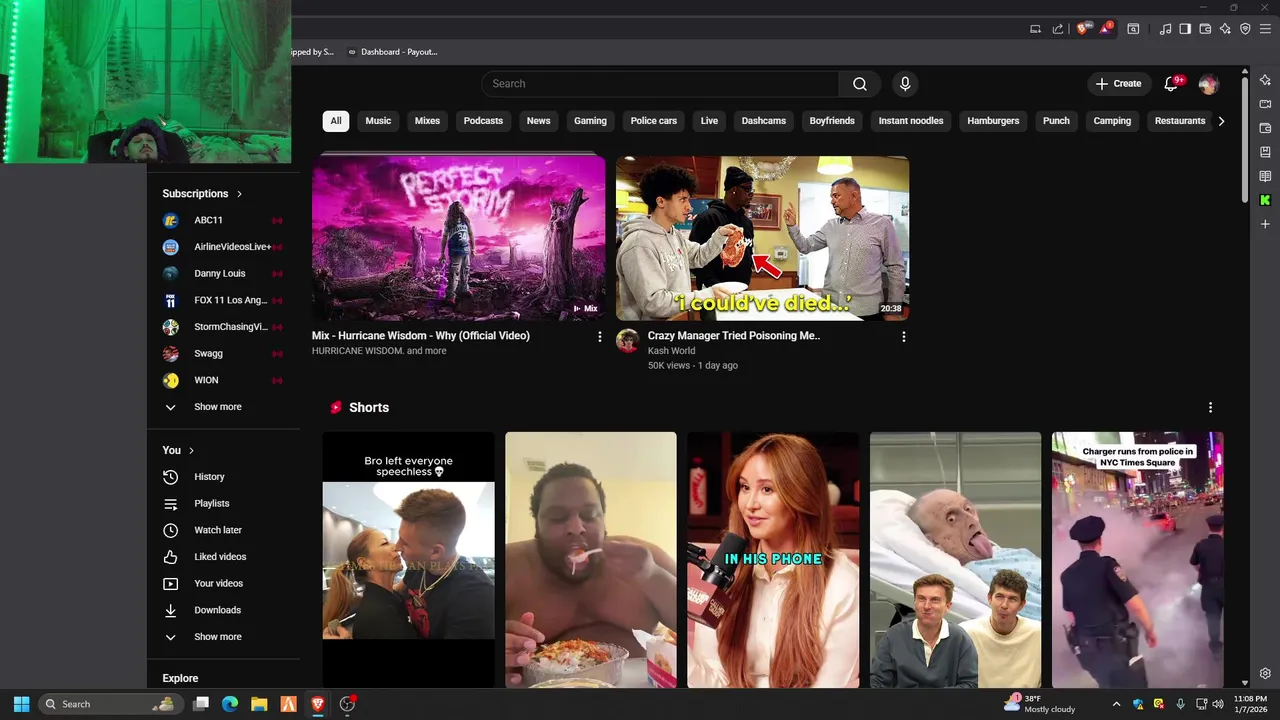Select the Police cars filter chip

point(654,121)
